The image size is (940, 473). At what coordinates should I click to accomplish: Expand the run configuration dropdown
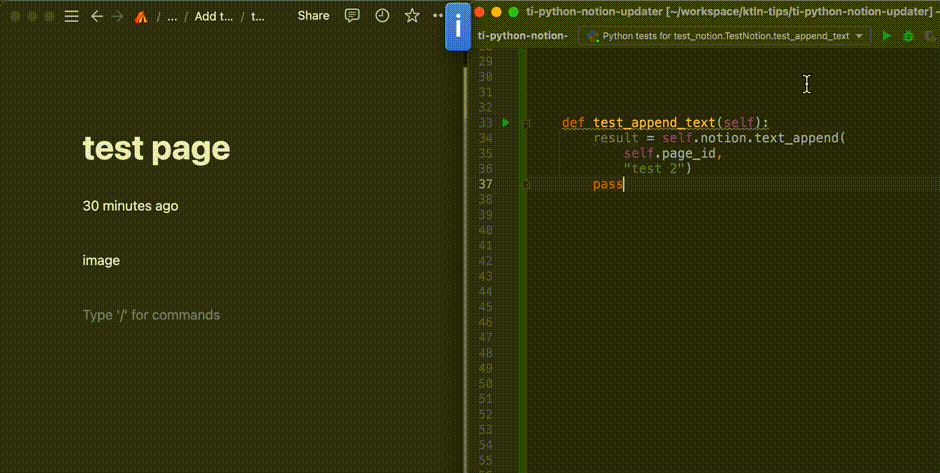point(858,36)
